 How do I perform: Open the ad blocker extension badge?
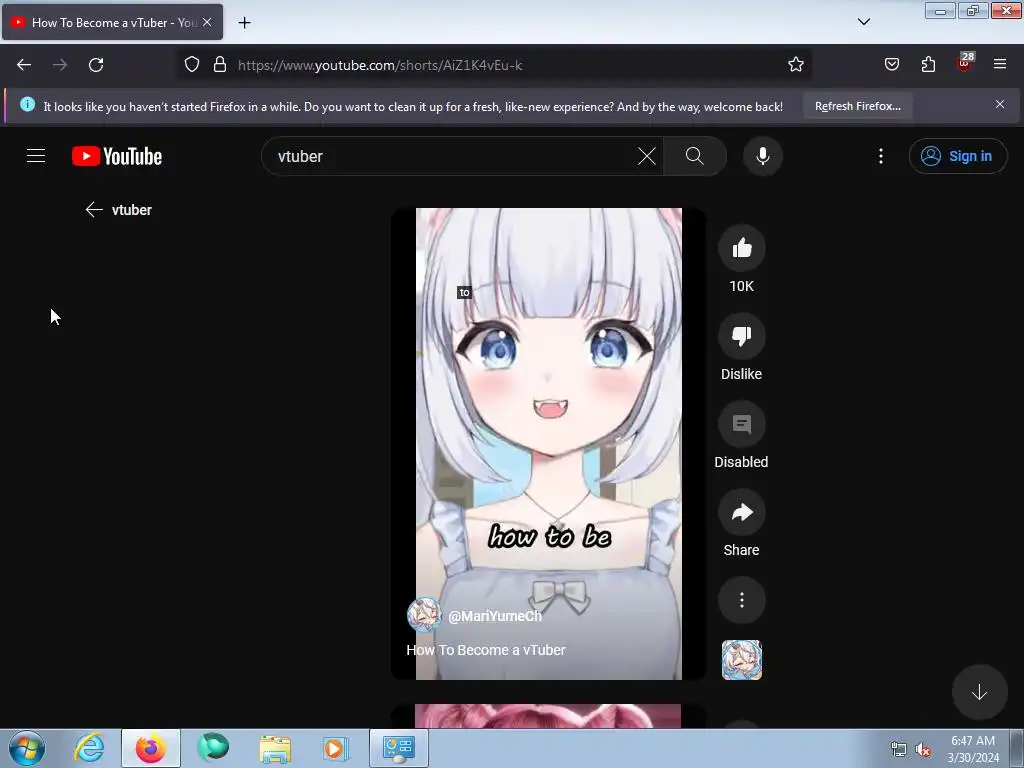(965, 63)
